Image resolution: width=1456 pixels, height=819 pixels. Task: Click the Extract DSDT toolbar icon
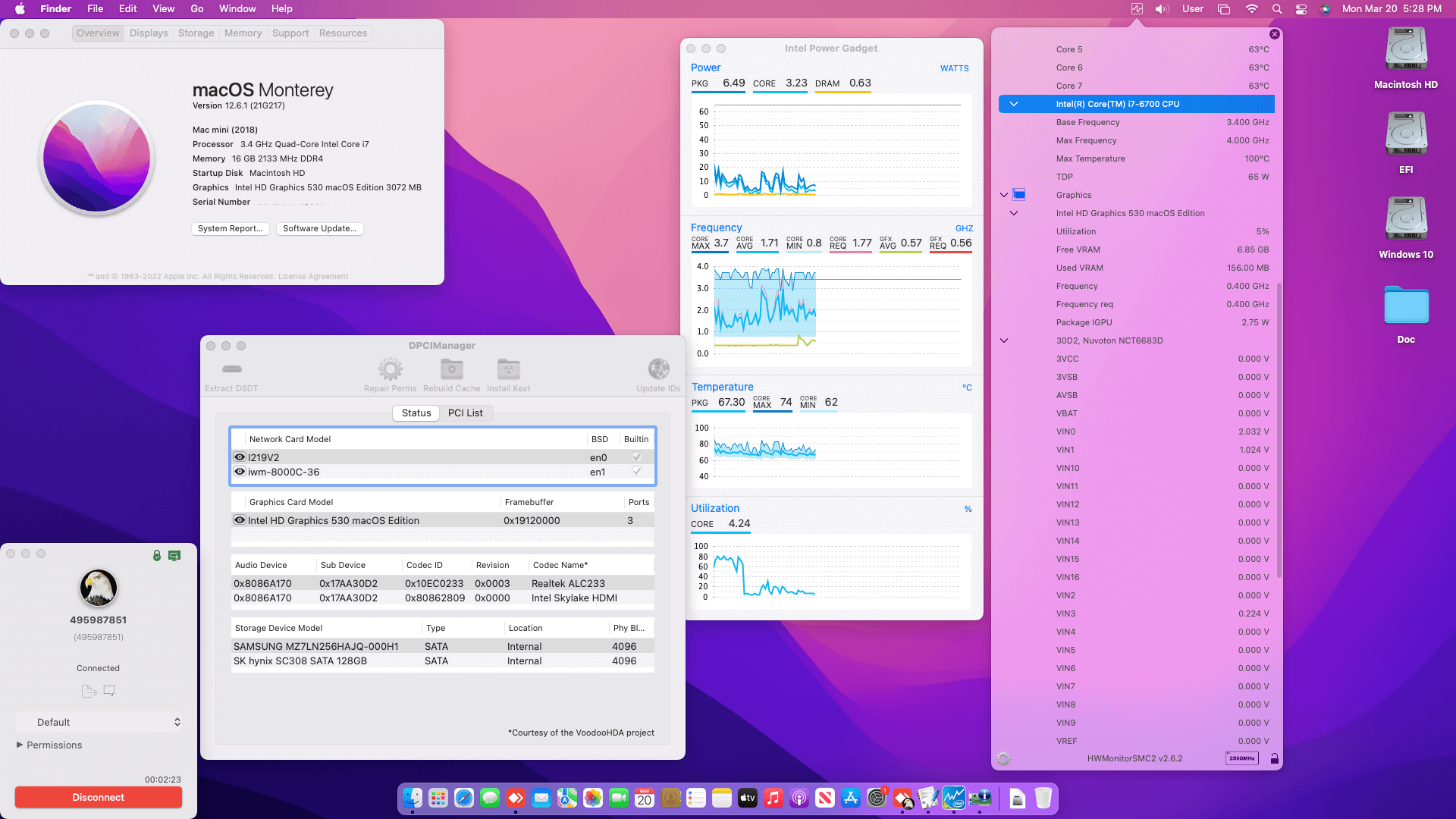[x=231, y=369]
